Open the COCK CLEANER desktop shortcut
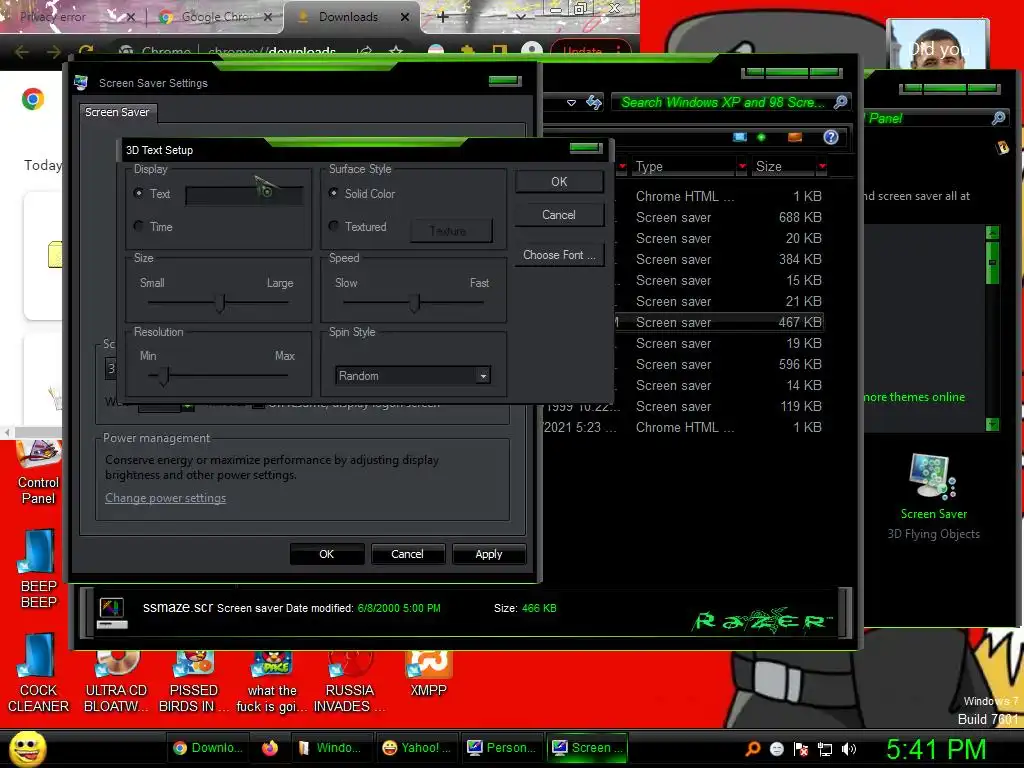 click(x=38, y=674)
